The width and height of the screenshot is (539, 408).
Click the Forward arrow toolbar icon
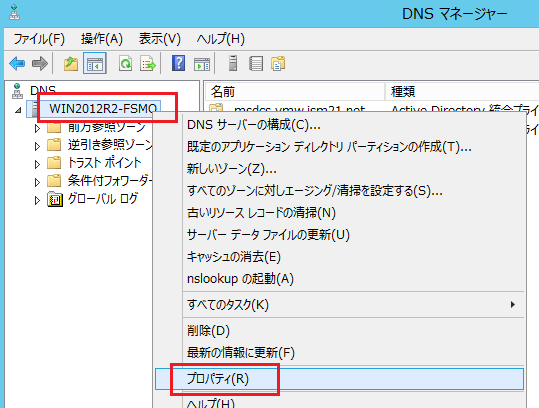40,64
